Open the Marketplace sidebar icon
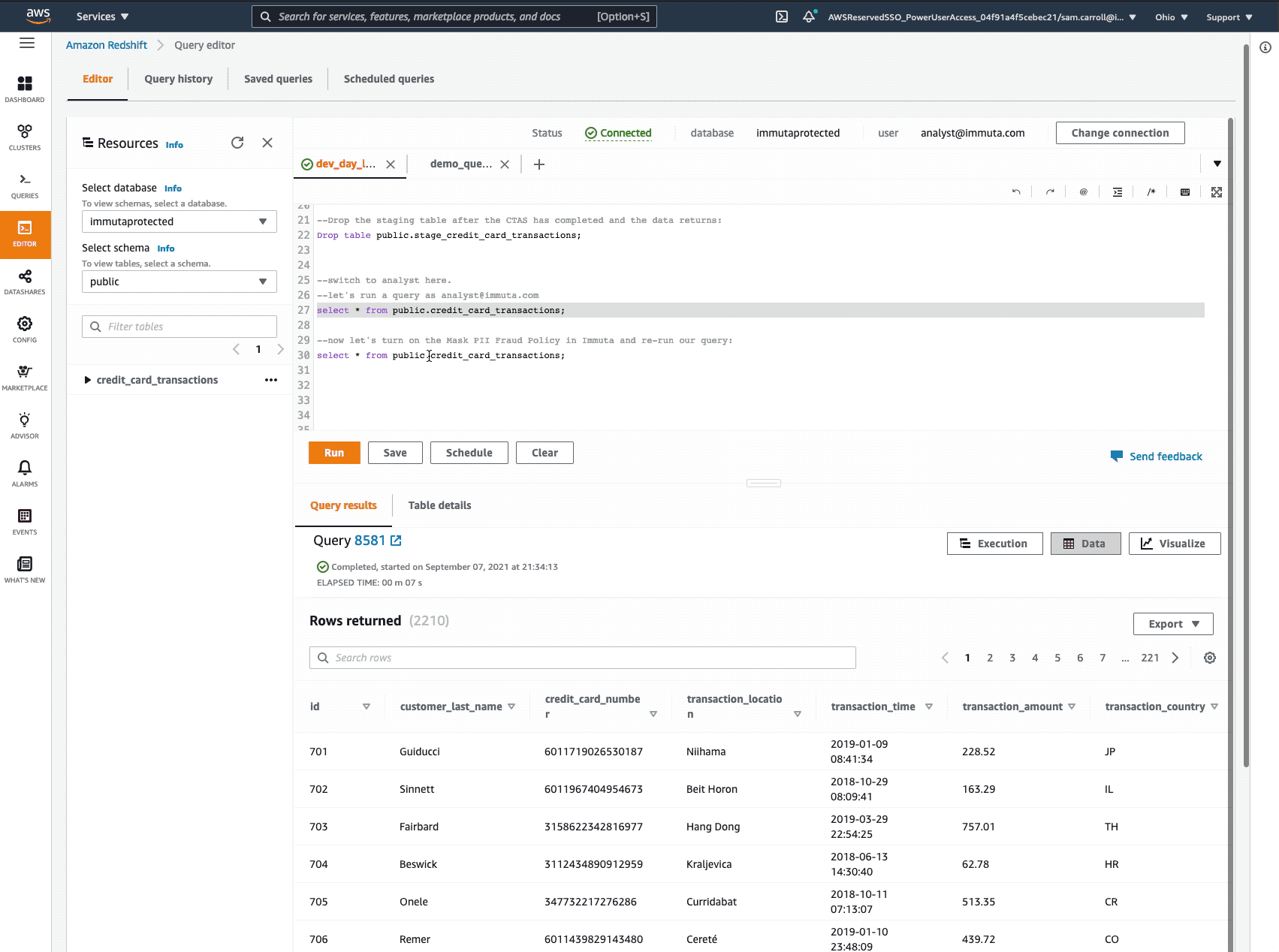 coord(25,377)
